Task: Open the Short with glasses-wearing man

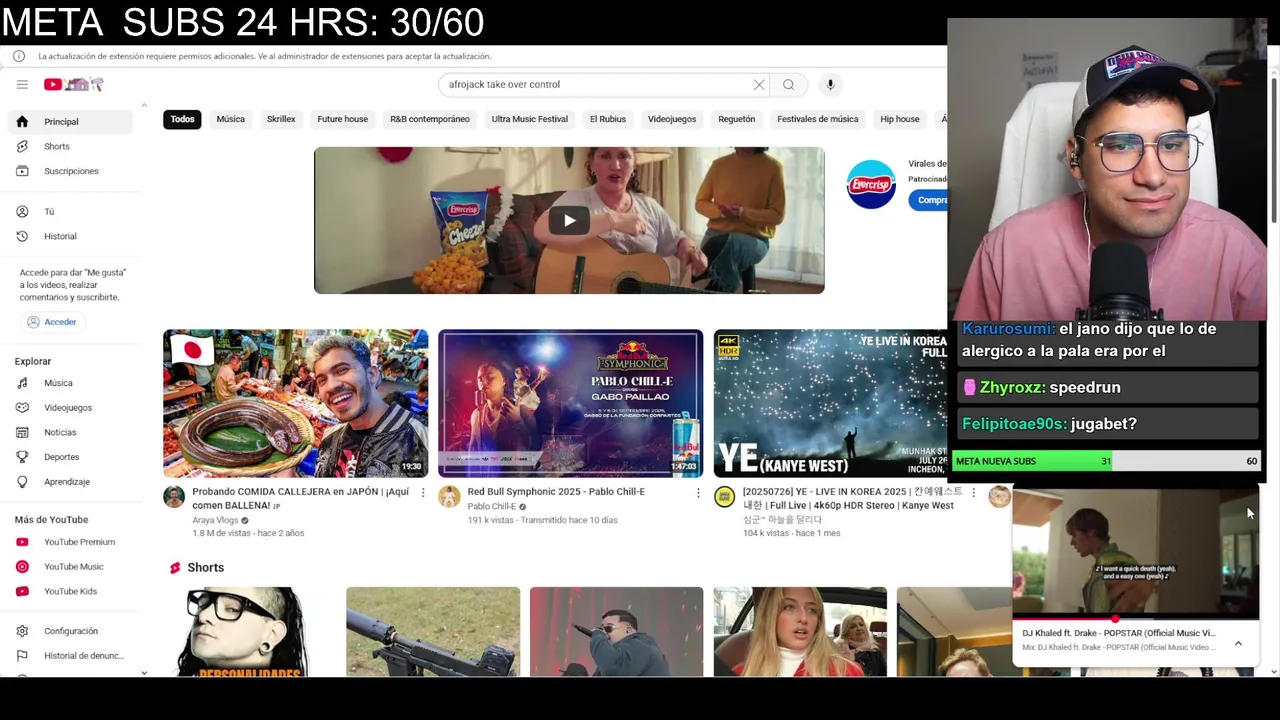Action: 250,632
